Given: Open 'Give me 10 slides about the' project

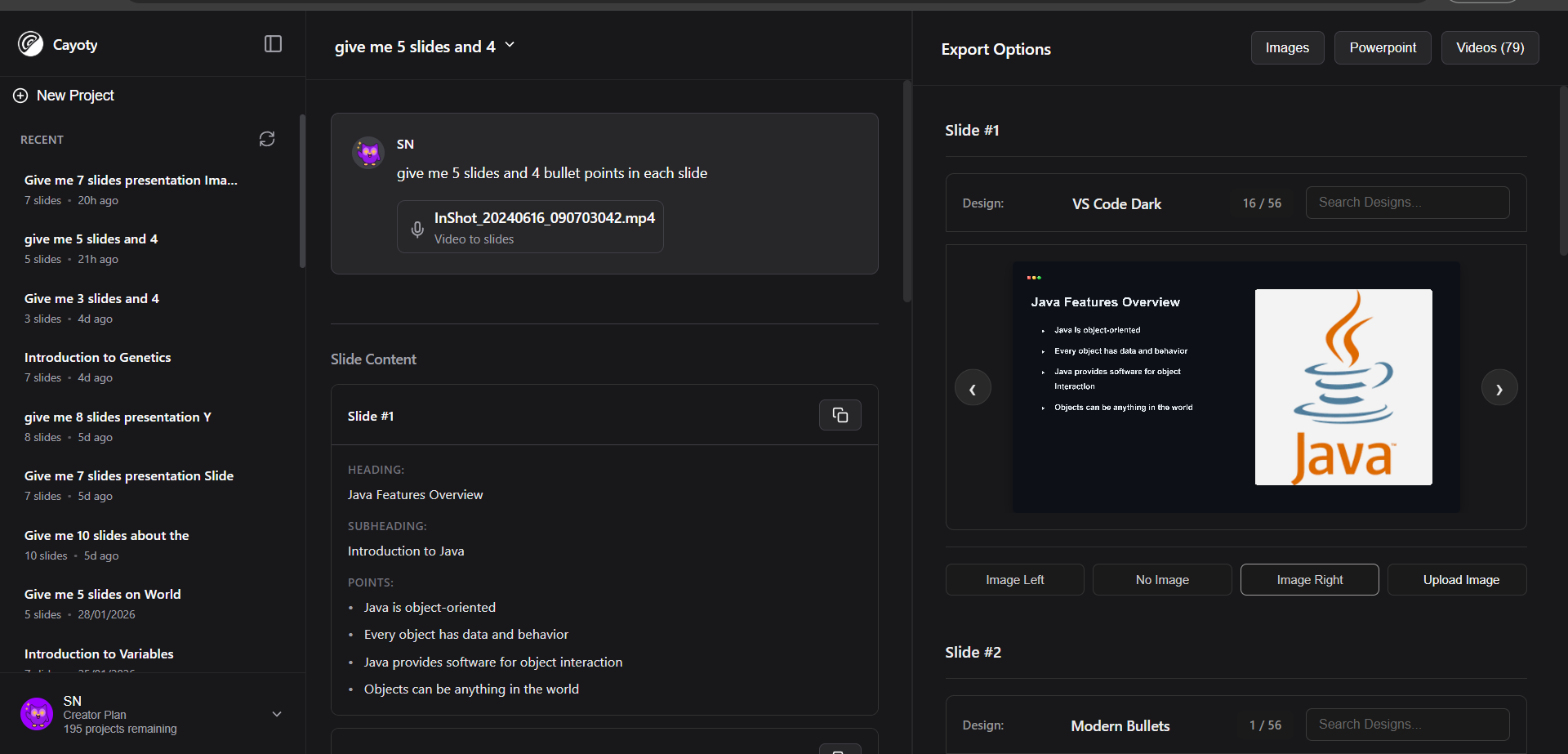Looking at the screenshot, I should pos(106,545).
